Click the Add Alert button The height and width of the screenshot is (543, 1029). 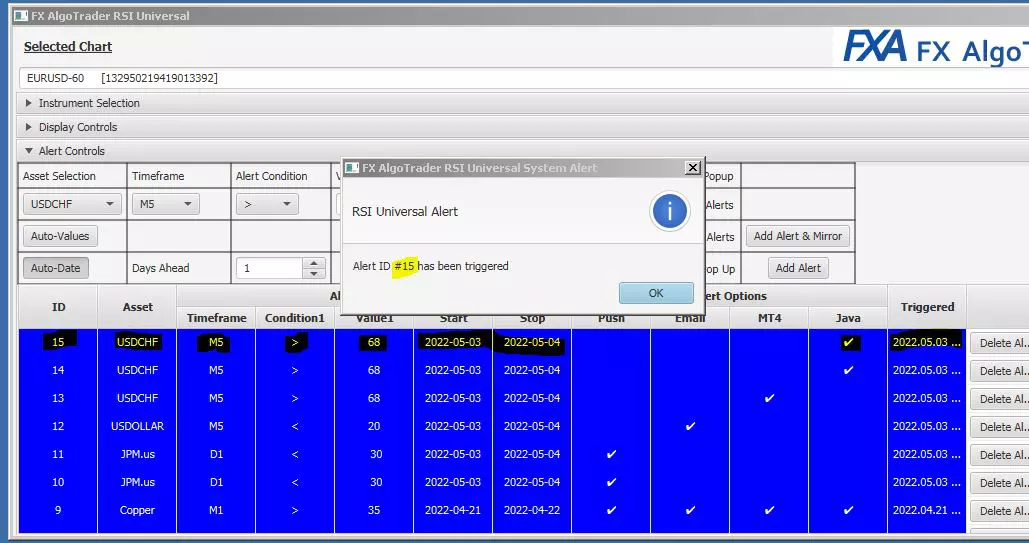[x=798, y=268]
